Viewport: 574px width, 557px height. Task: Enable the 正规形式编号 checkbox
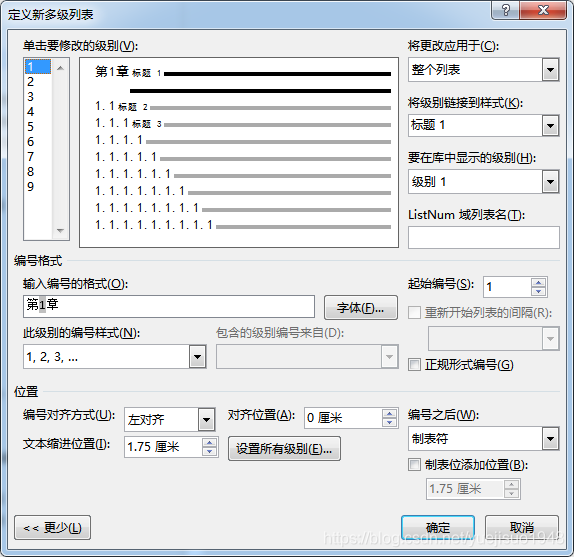point(414,365)
